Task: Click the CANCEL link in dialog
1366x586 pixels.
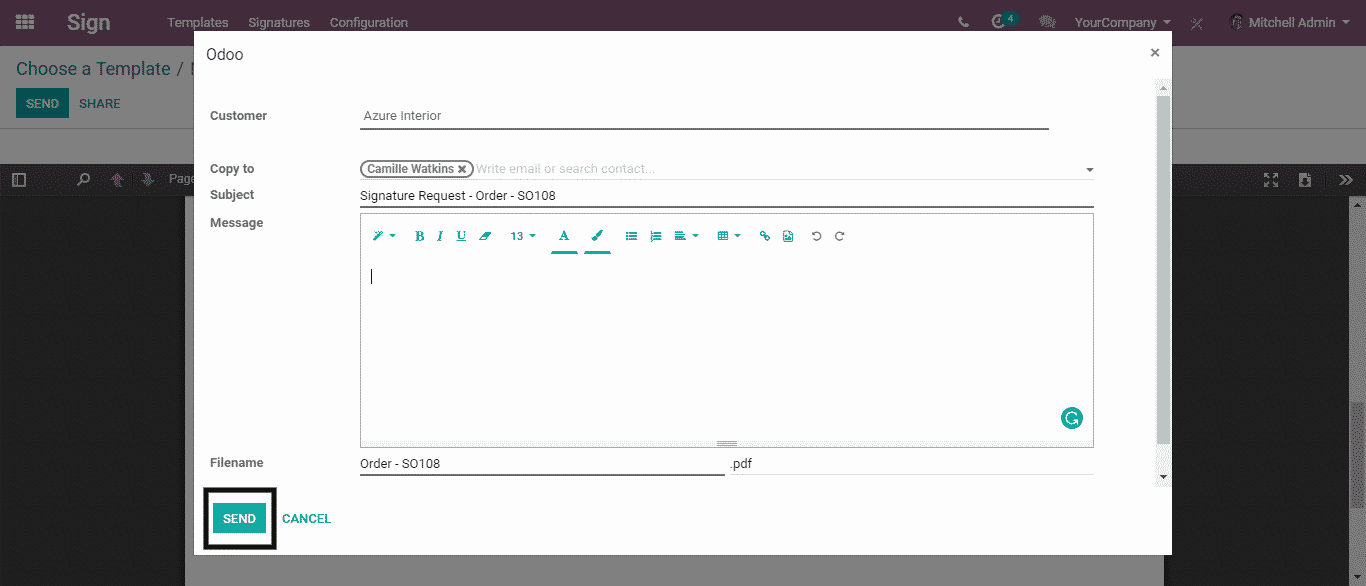Action: (306, 519)
